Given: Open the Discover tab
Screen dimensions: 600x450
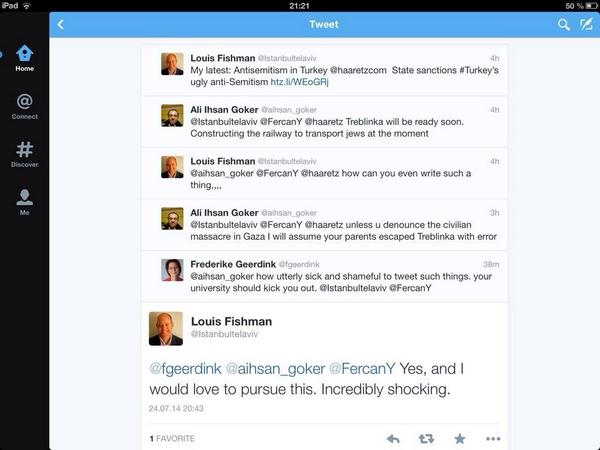Looking at the screenshot, I should 24,154.
